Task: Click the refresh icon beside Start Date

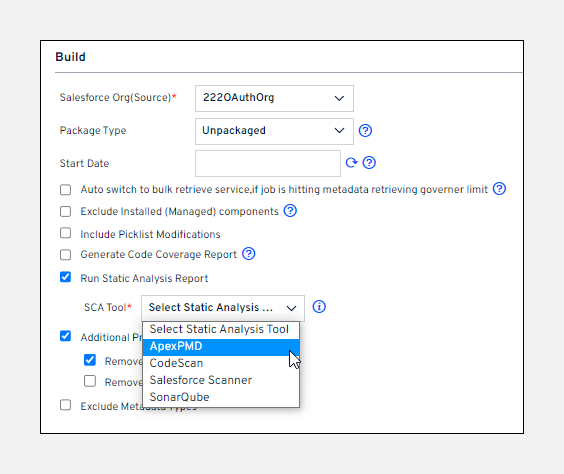Action: (x=351, y=163)
